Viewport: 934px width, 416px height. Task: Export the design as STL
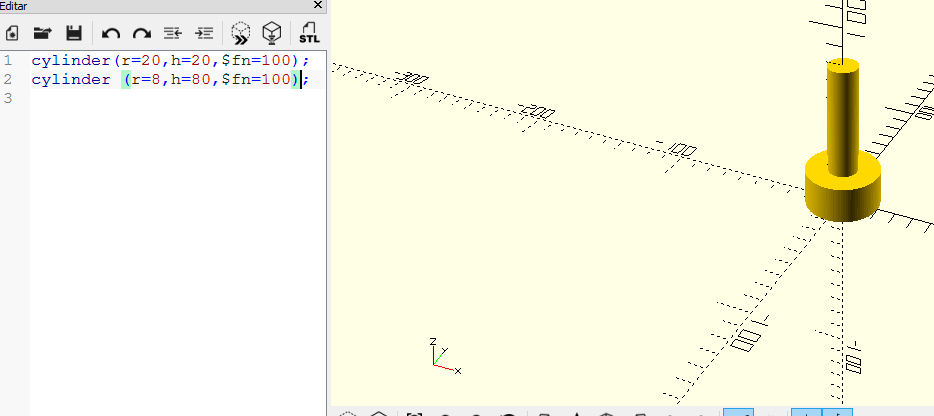pos(308,33)
